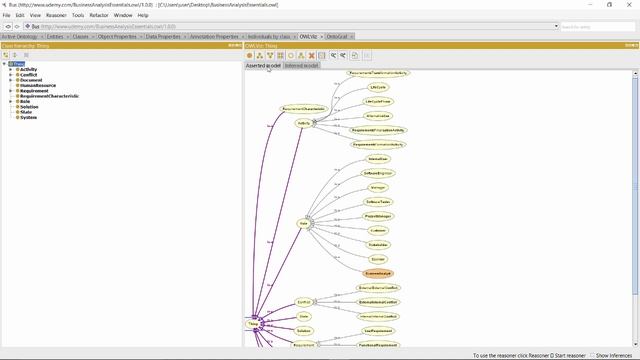Click the Activity node in the graph
Viewport: 640px width, 360px height.
coord(304,123)
